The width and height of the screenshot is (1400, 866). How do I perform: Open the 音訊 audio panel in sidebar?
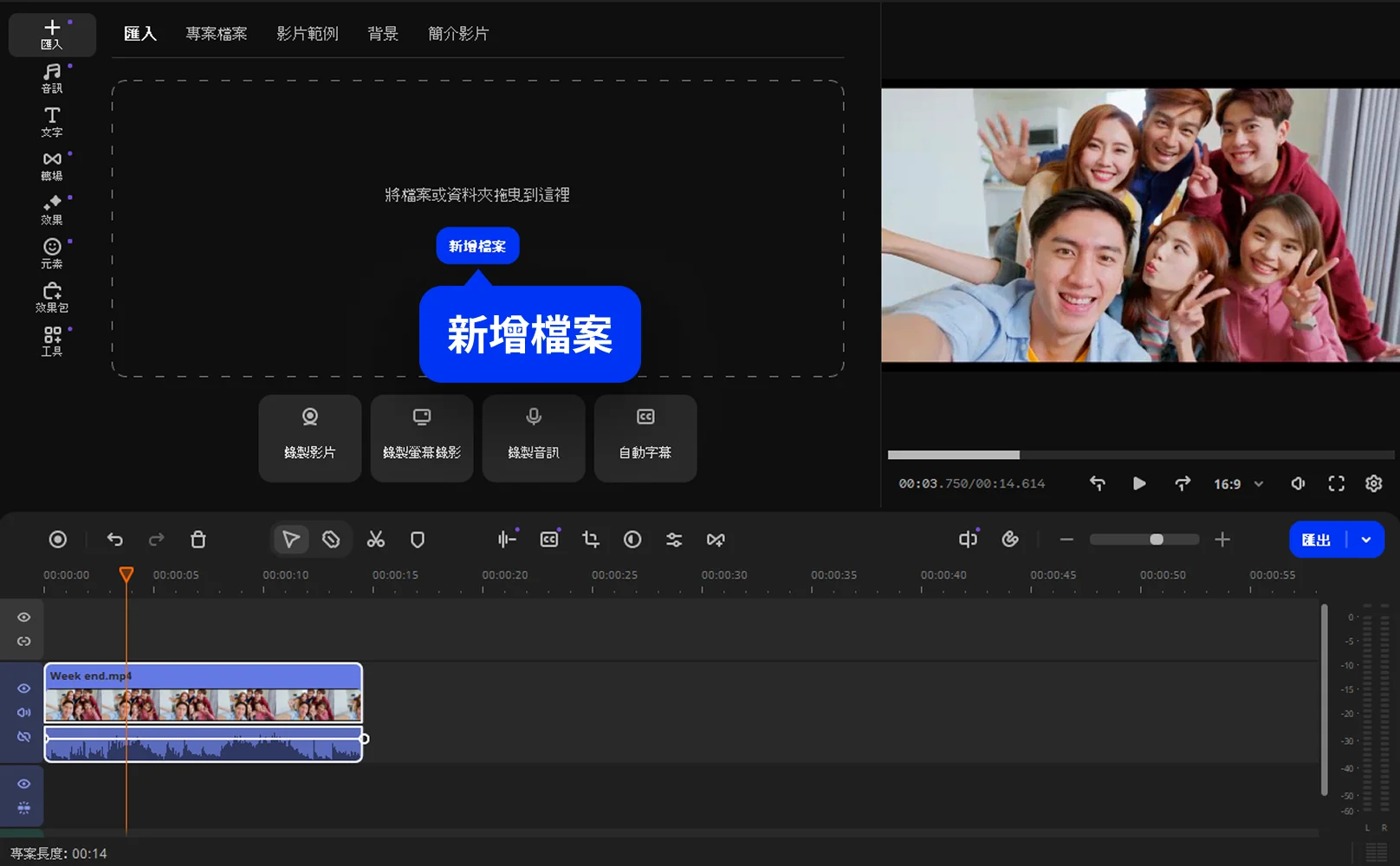click(52, 78)
